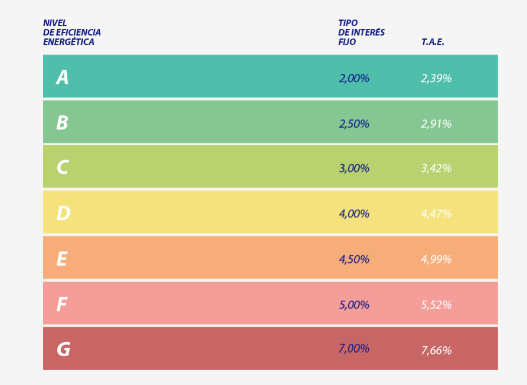
Task: Click the 5,52% T.A.E. value
Action: (436, 305)
